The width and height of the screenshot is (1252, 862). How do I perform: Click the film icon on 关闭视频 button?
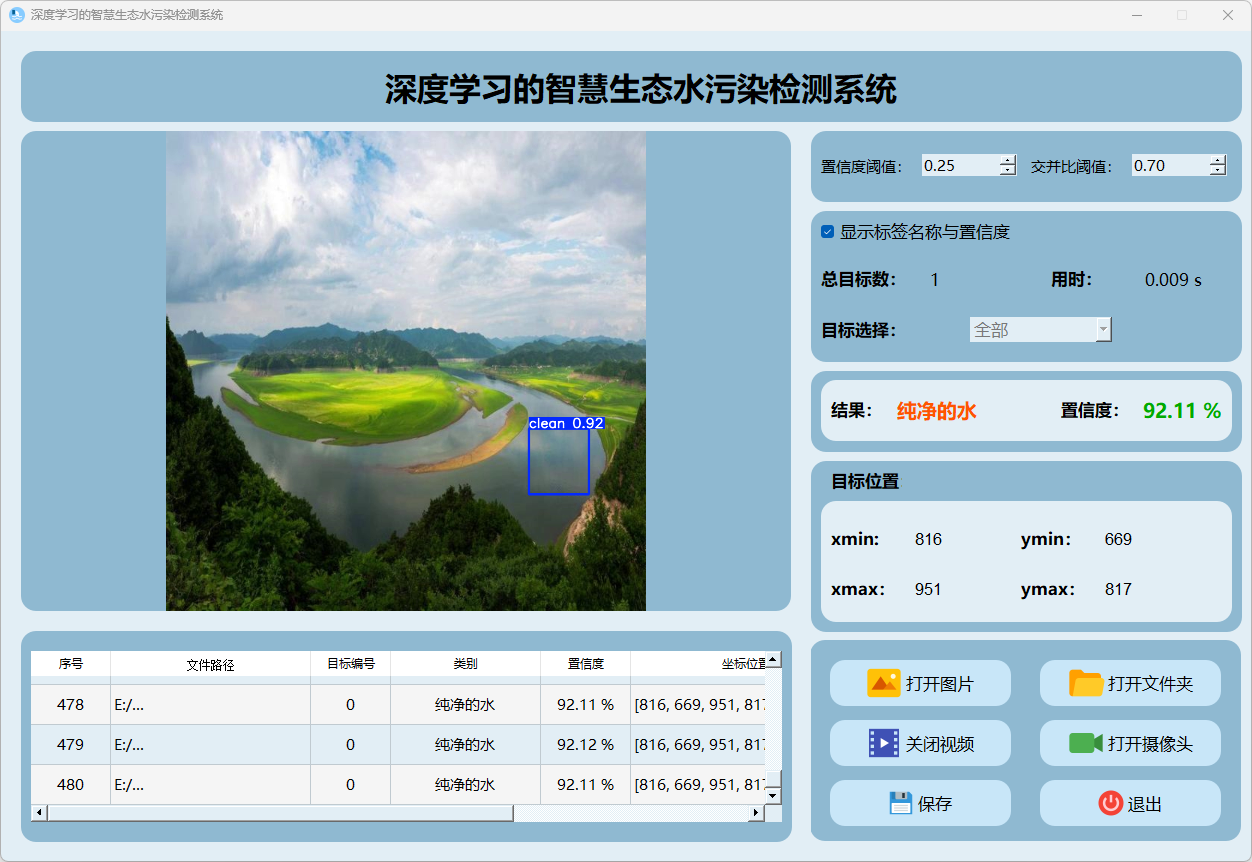click(884, 743)
